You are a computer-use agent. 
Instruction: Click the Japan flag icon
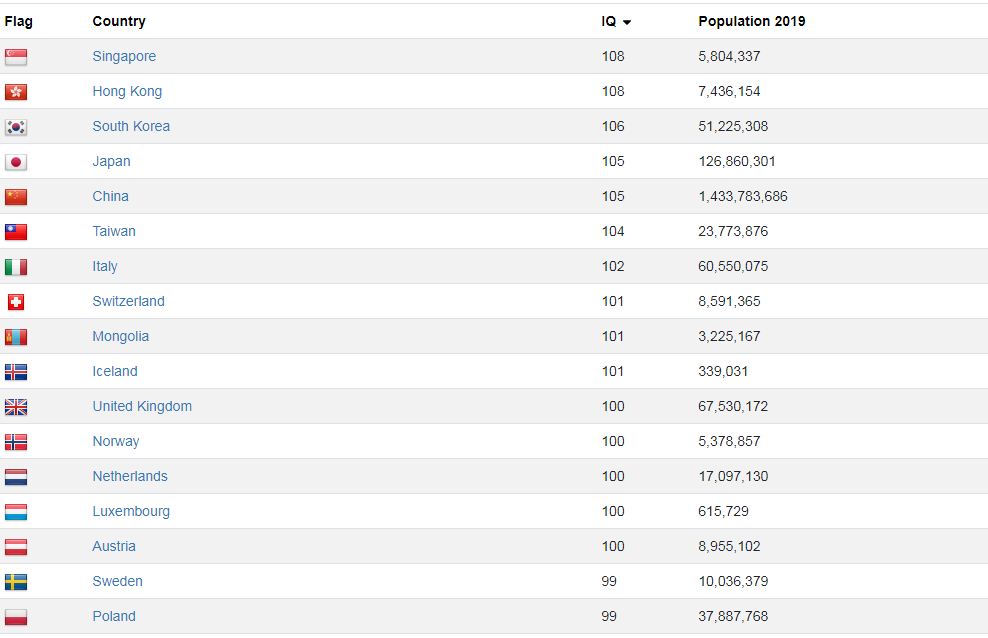pyautogui.click(x=16, y=162)
